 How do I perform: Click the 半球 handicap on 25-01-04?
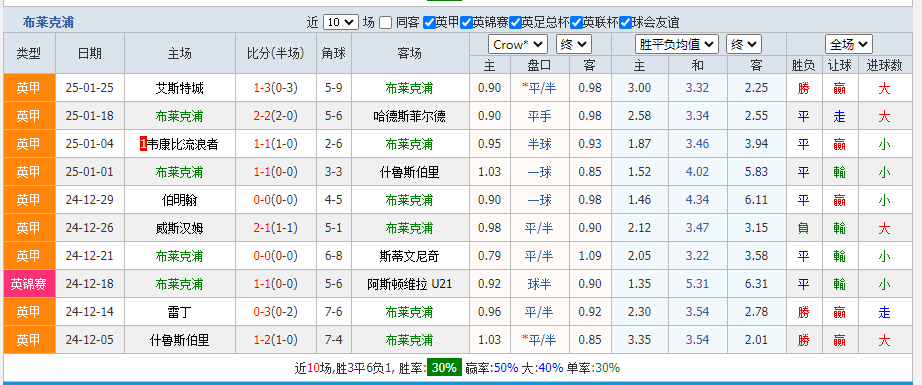point(539,144)
